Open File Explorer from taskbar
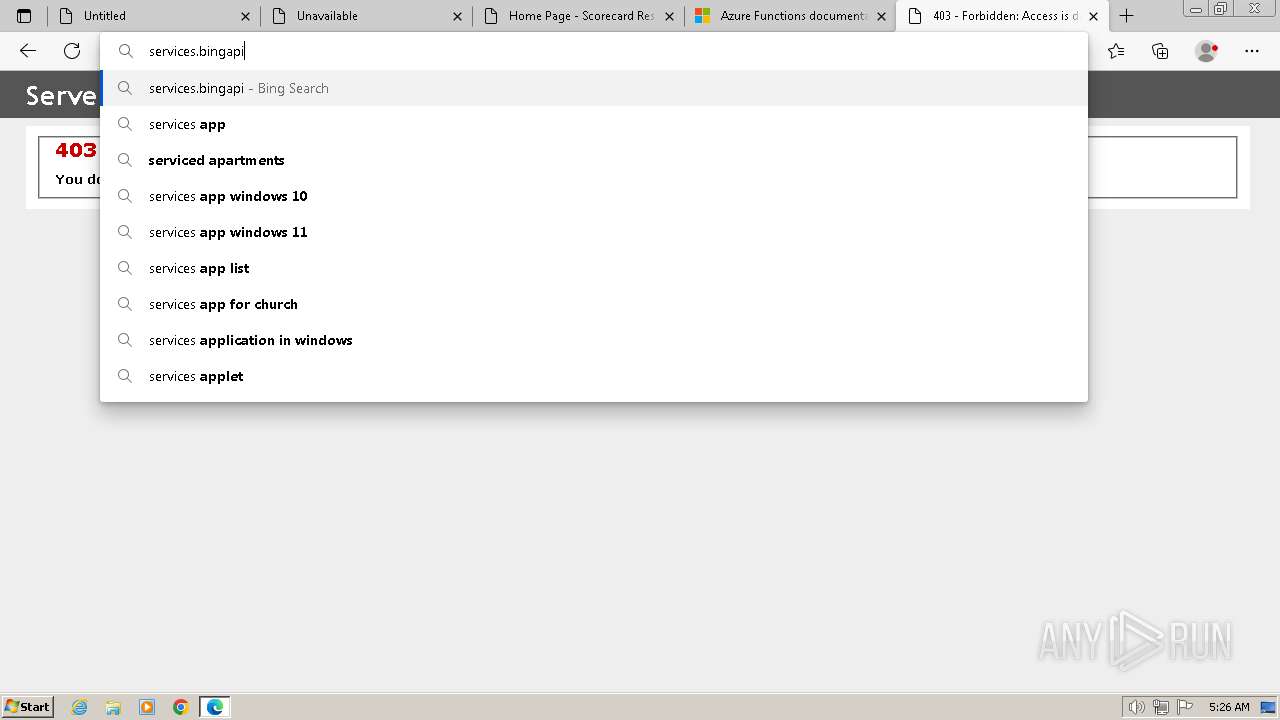 coord(113,707)
